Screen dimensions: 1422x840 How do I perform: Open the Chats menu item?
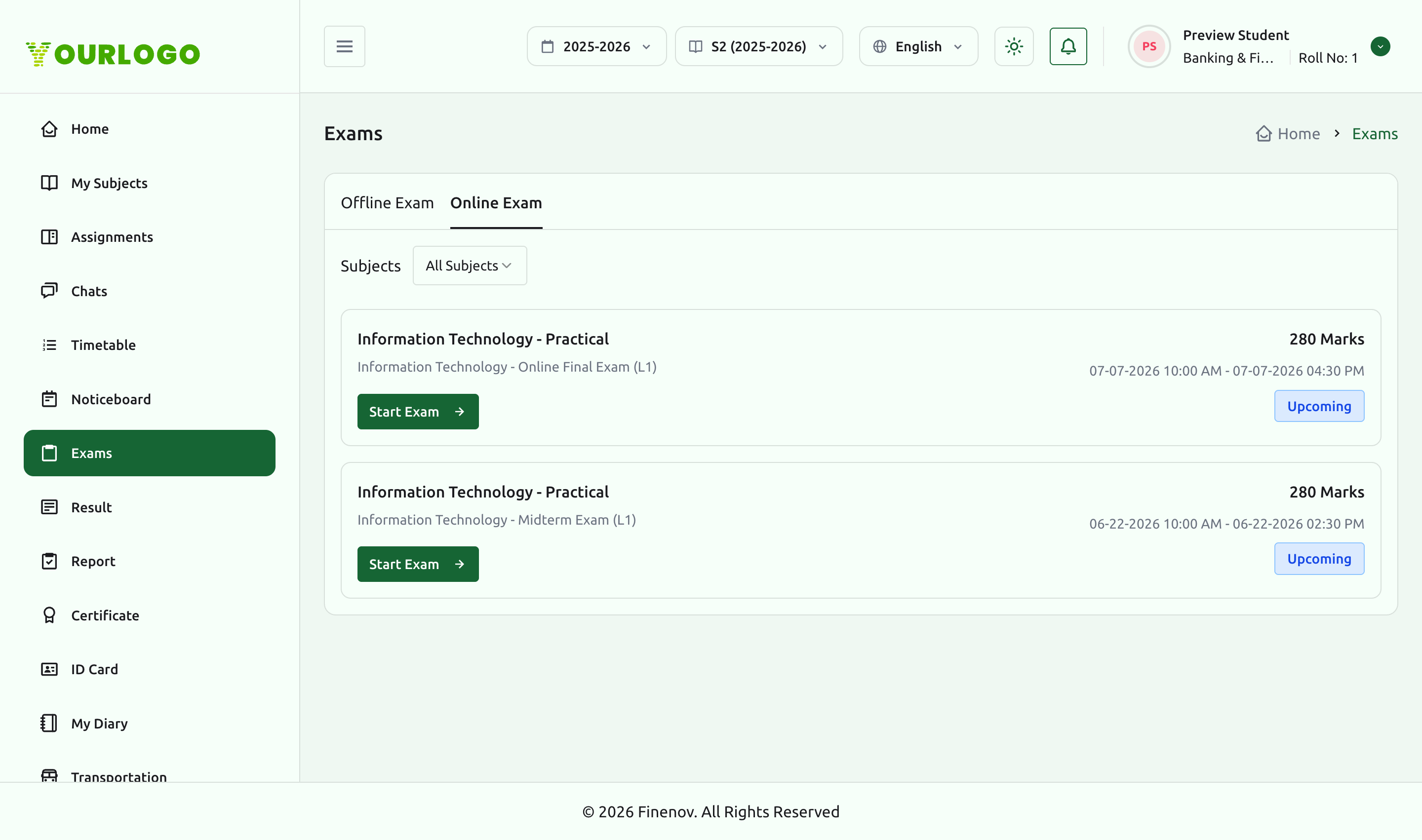pyautogui.click(x=150, y=291)
